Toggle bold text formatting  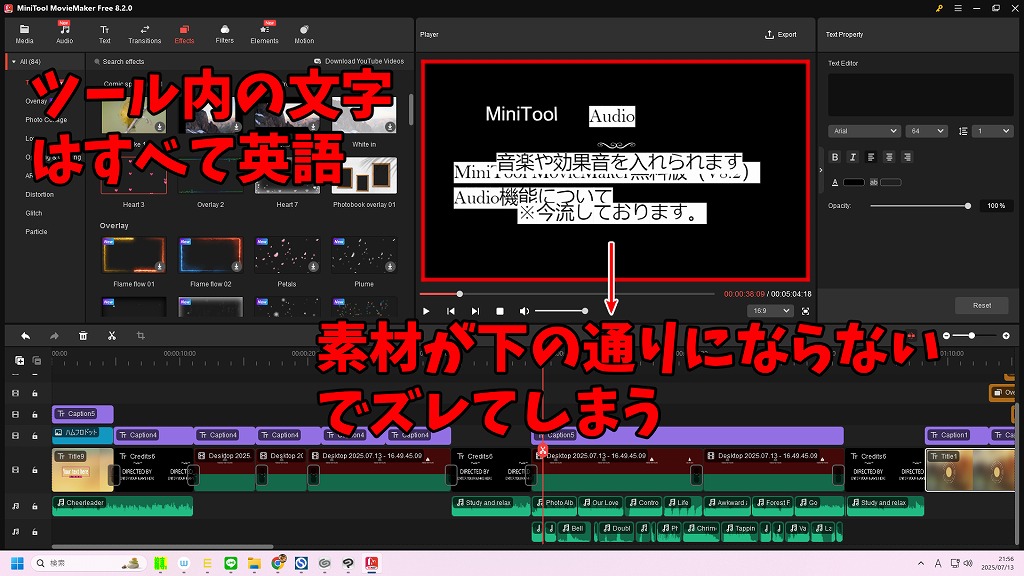point(835,157)
